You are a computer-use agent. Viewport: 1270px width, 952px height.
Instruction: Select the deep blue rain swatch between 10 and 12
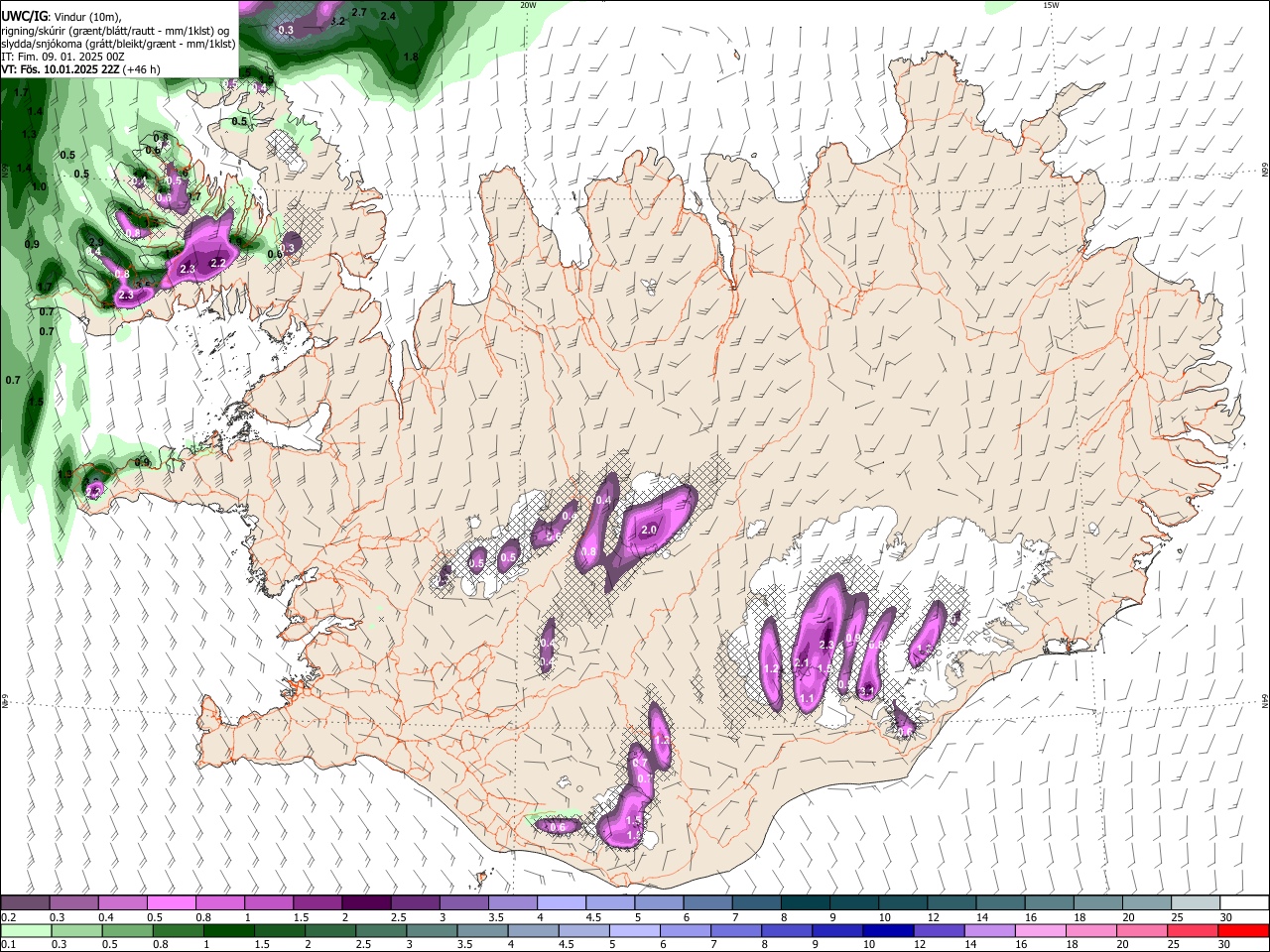(887, 930)
